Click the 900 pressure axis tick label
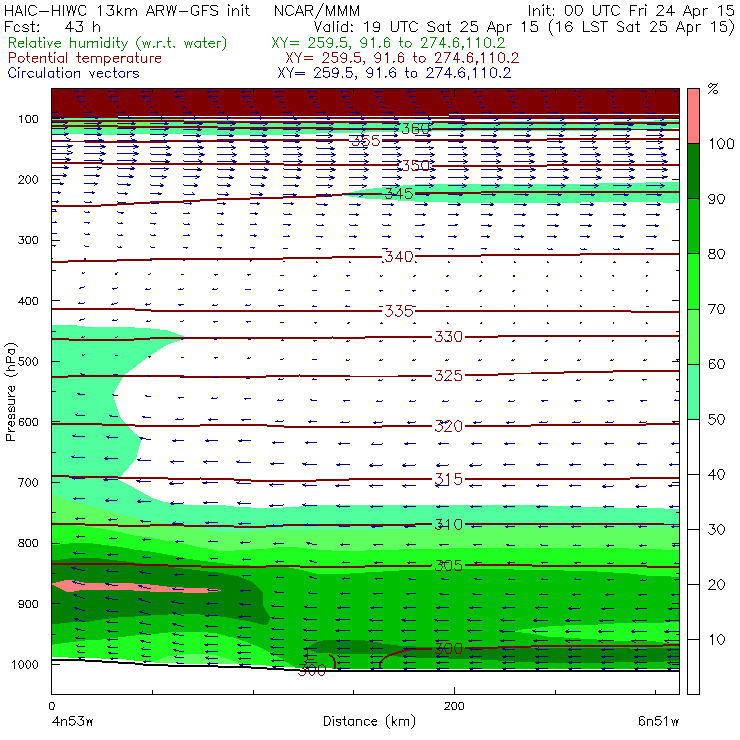 coord(28,604)
